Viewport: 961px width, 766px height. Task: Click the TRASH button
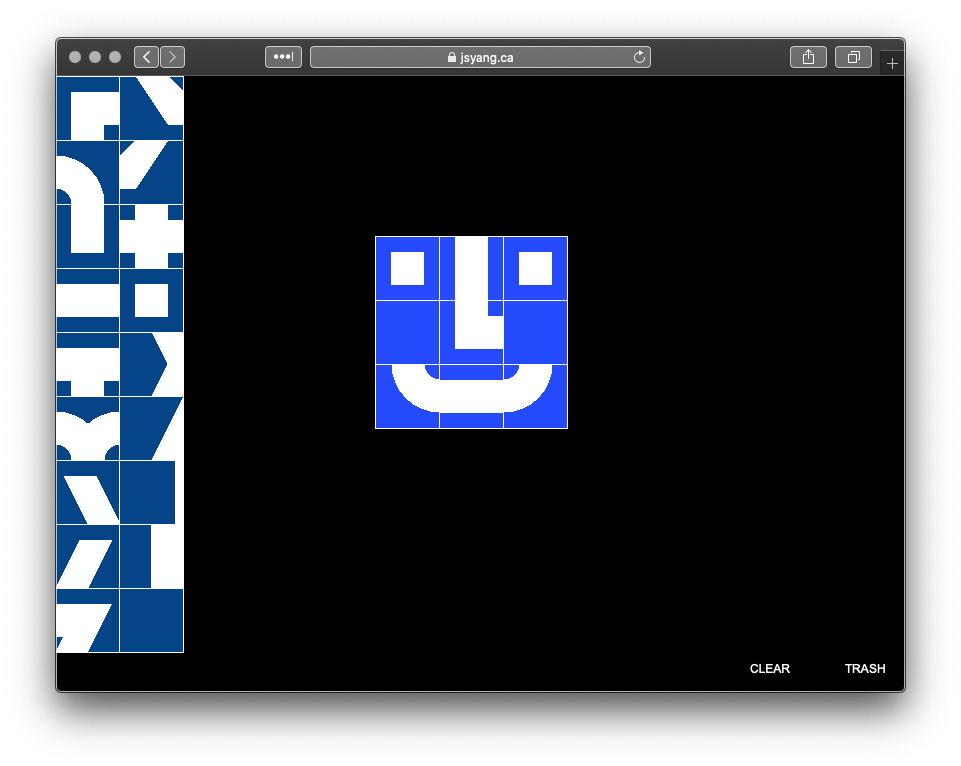tap(864, 669)
